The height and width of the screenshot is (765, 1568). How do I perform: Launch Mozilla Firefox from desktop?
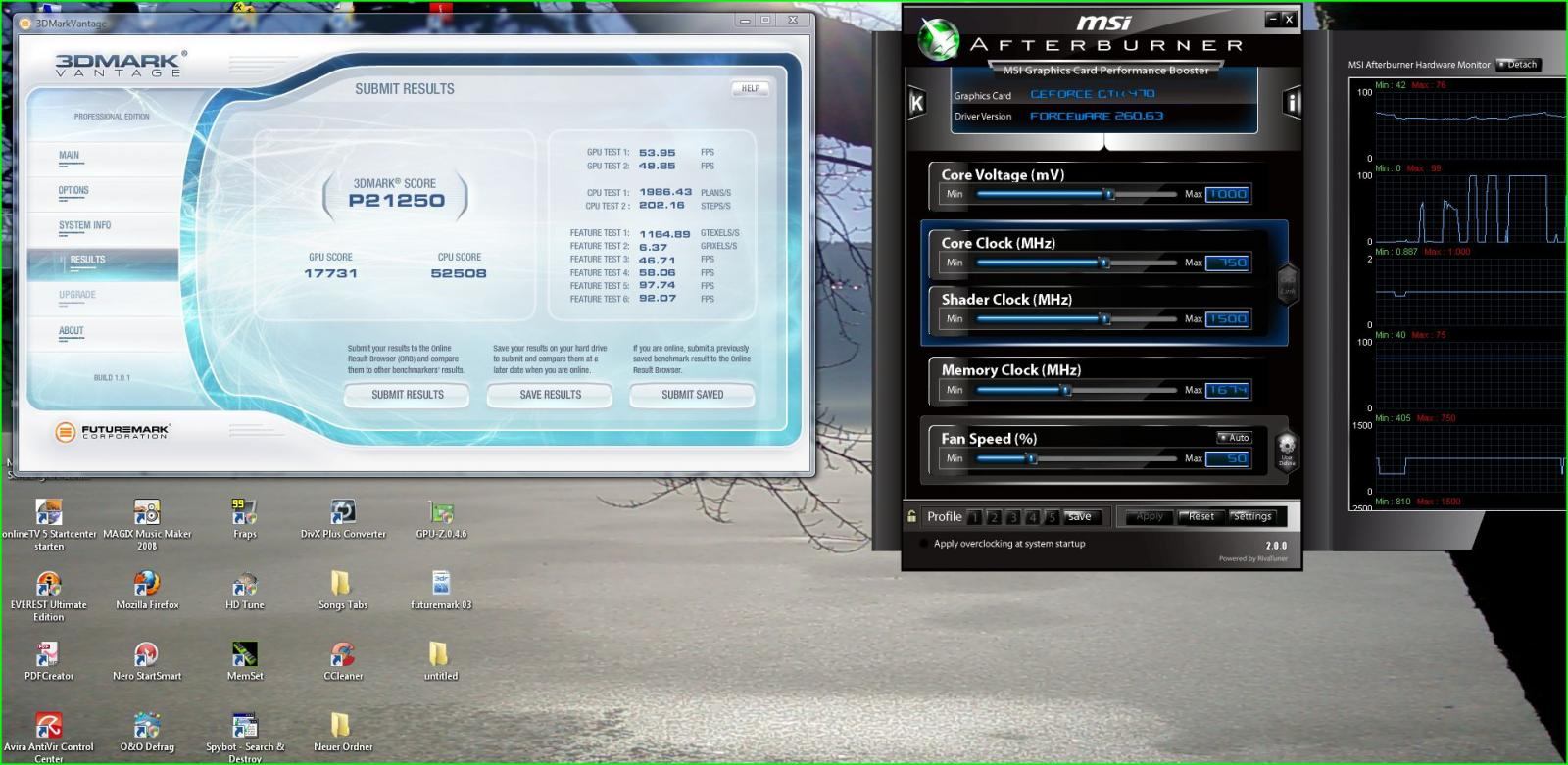[x=147, y=584]
